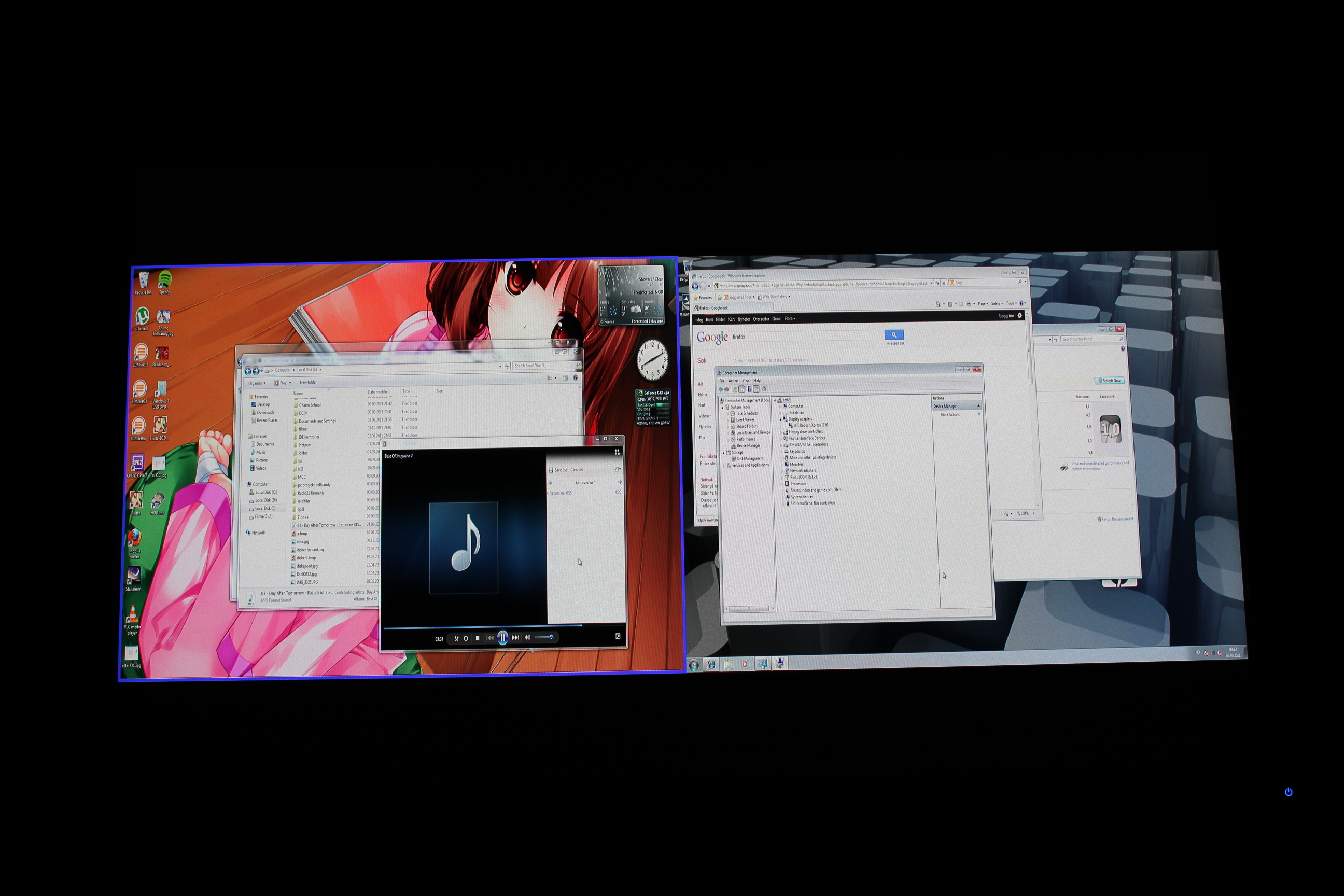Open the Organize dropdown in Explorer
Viewport: 1344px width, 896px height.
pos(257,383)
